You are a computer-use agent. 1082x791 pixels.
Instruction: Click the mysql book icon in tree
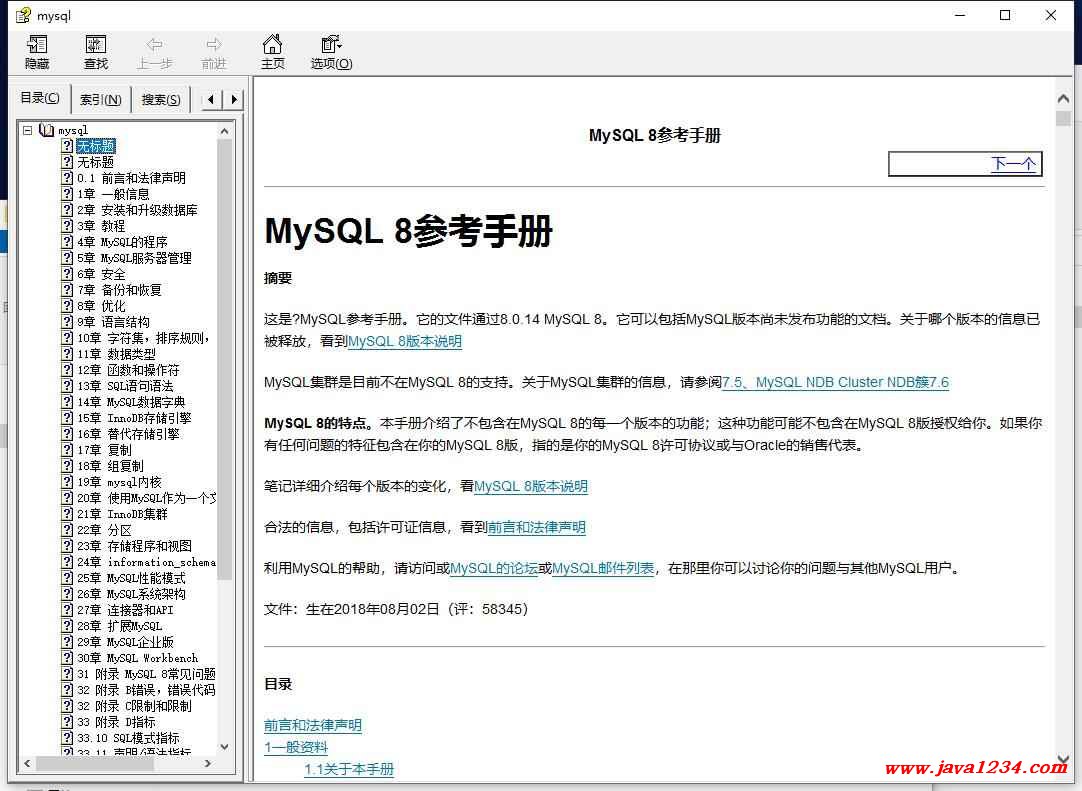tap(46, 130)
